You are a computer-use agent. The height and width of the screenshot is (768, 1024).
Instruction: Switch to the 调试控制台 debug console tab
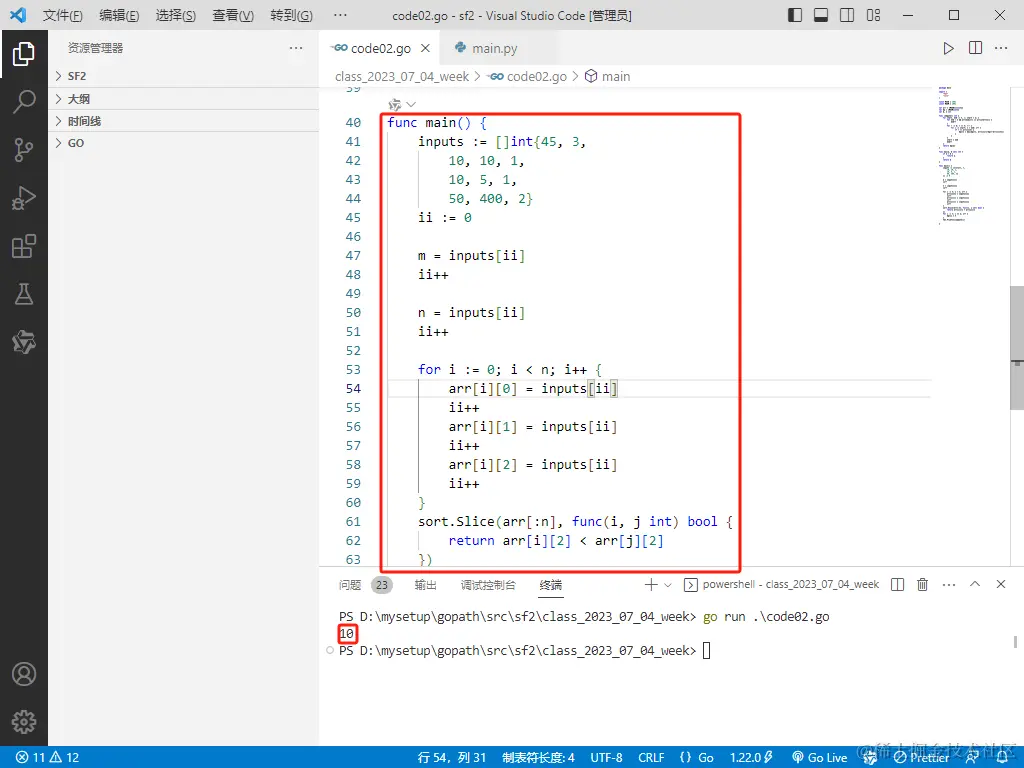pyautogui.click(x=488, y=584)
